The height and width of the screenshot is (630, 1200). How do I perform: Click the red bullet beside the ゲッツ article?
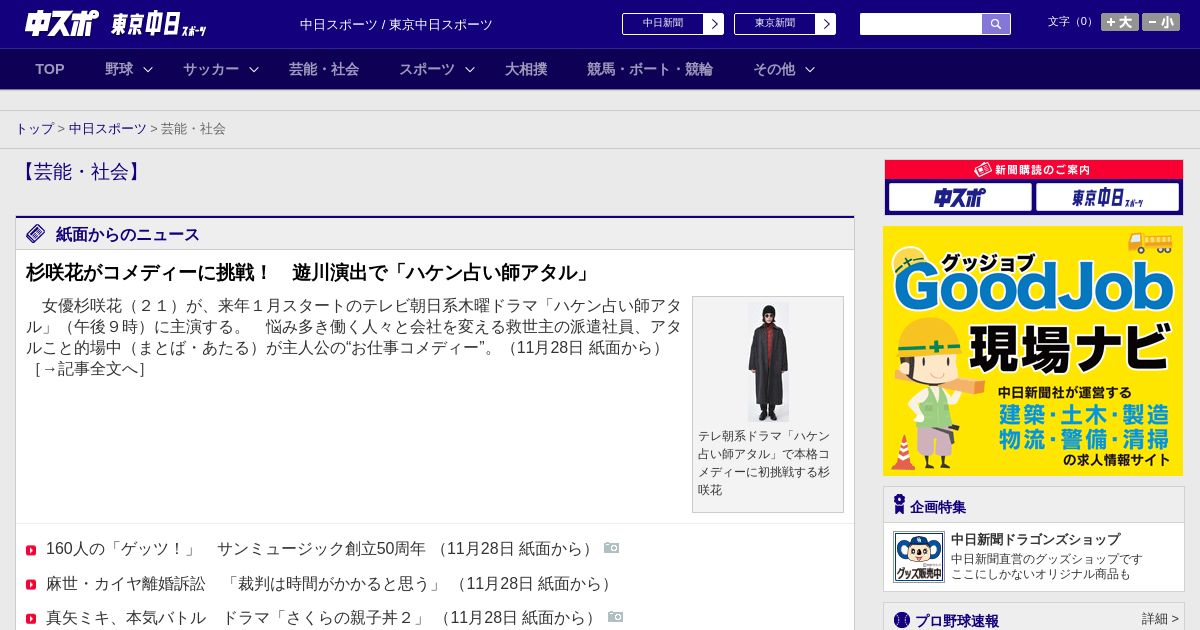[31, 550]
